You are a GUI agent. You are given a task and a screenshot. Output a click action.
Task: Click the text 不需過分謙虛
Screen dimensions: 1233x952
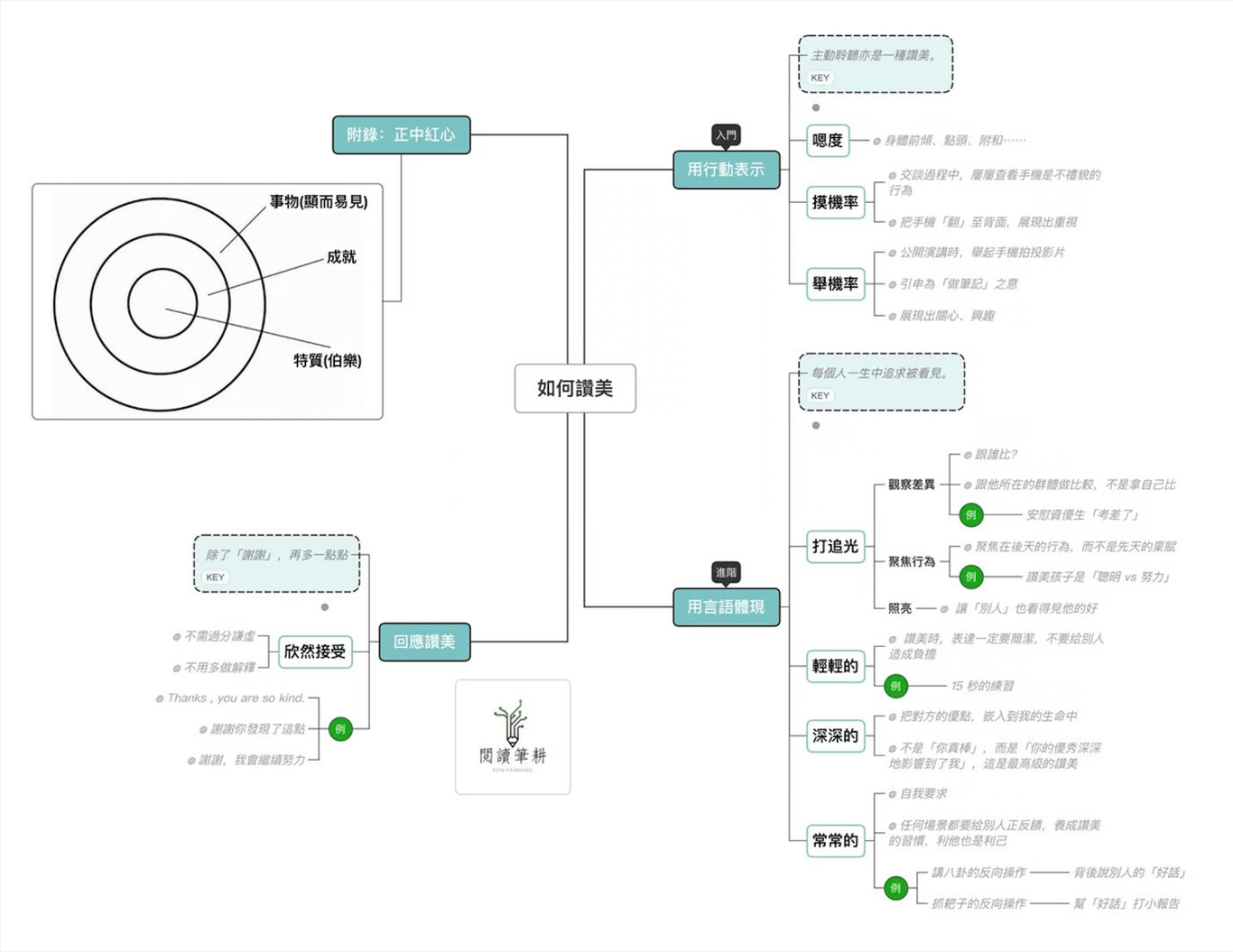pyautogui.click(x=219, y=636)
